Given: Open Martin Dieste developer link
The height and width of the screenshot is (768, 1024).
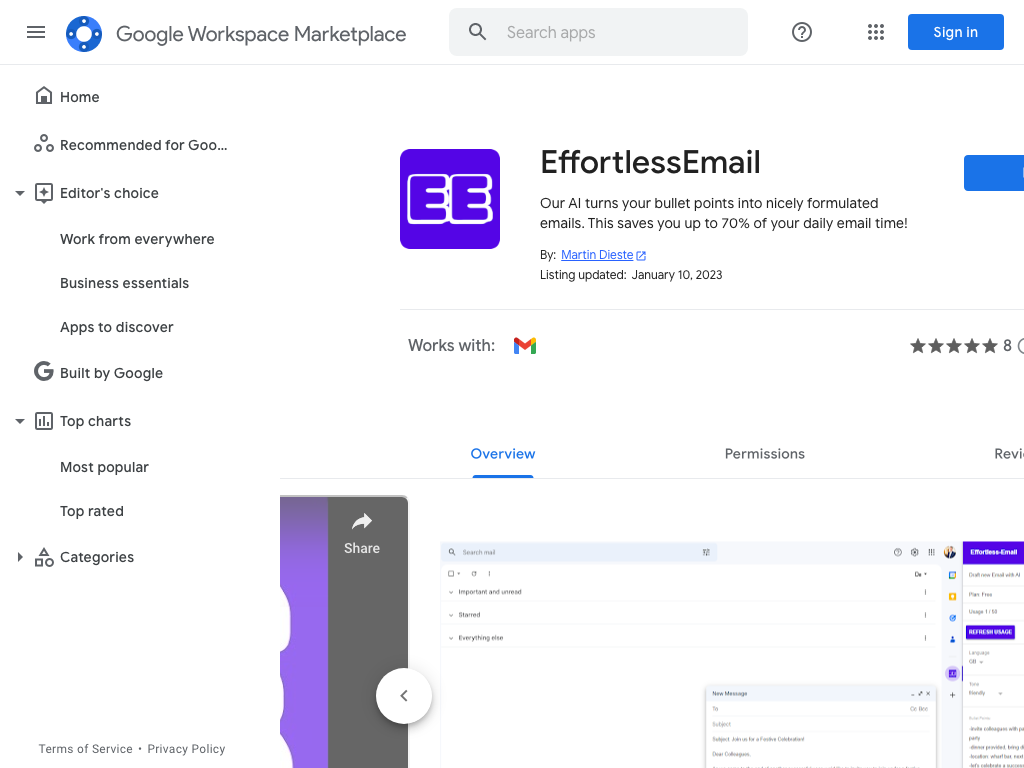Looking at the screenshot, I should [x=597, y=255].
